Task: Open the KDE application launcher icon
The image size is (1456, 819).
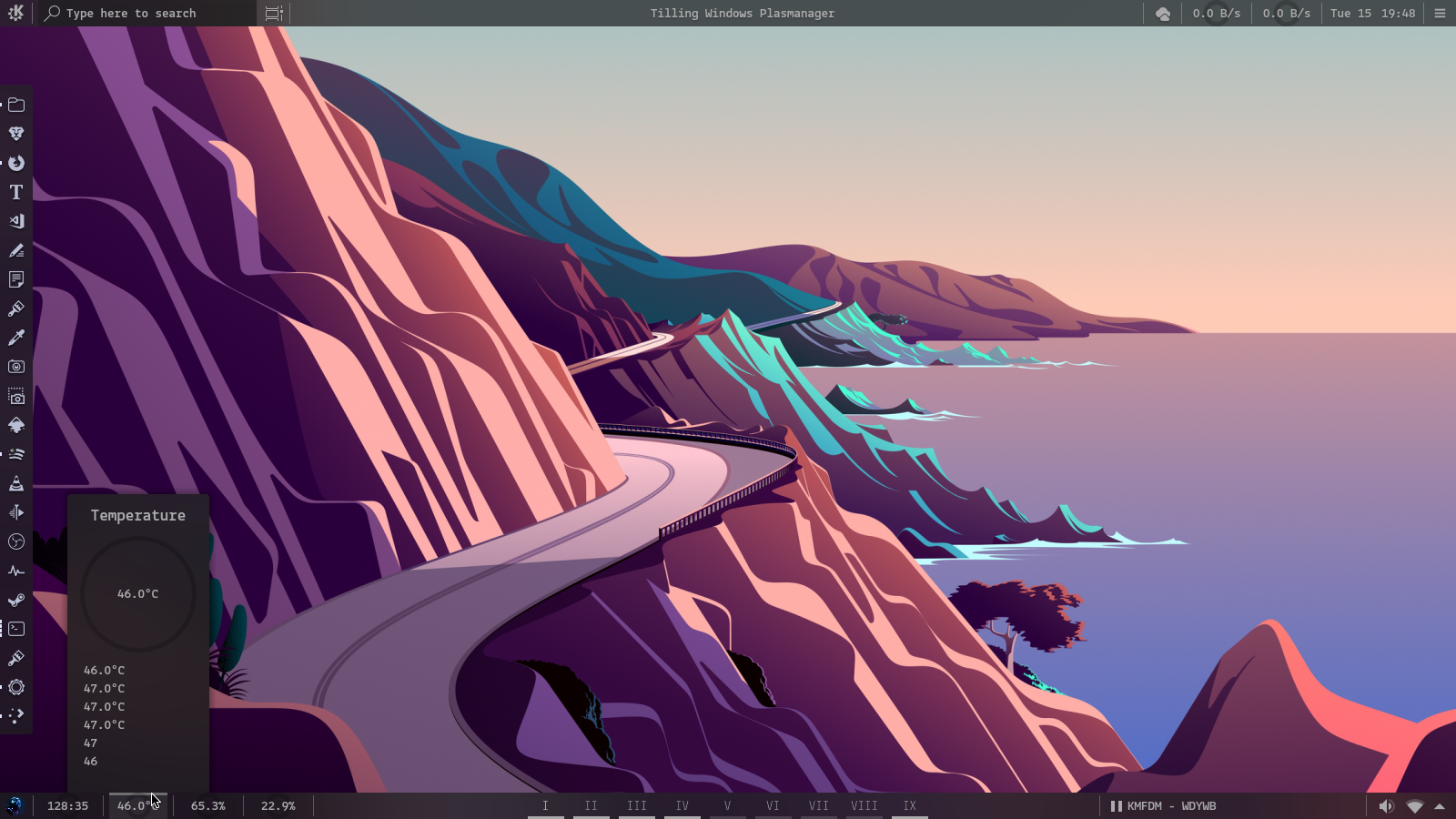Action: point(15,13)
